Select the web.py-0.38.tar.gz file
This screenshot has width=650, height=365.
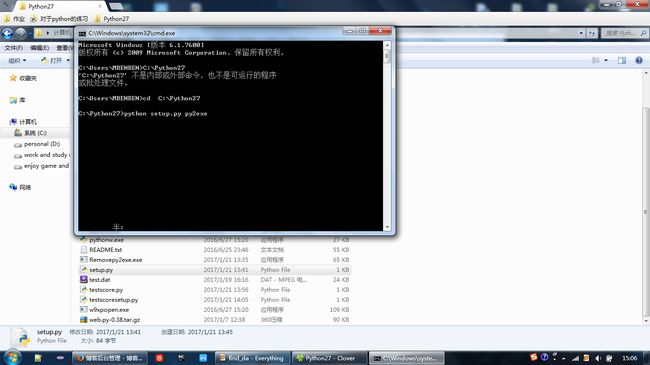coord(110,319)
